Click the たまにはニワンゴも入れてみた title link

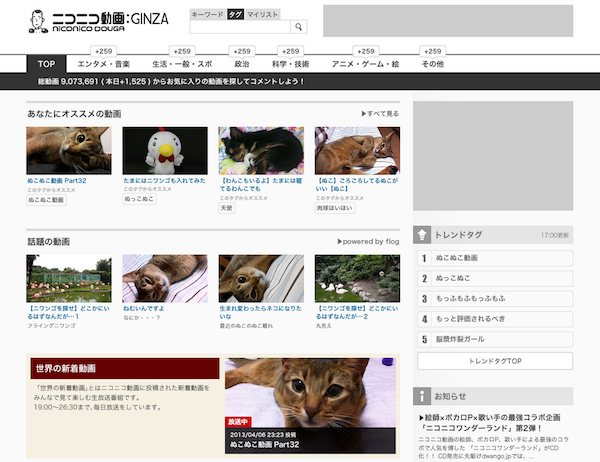point(165,181)
